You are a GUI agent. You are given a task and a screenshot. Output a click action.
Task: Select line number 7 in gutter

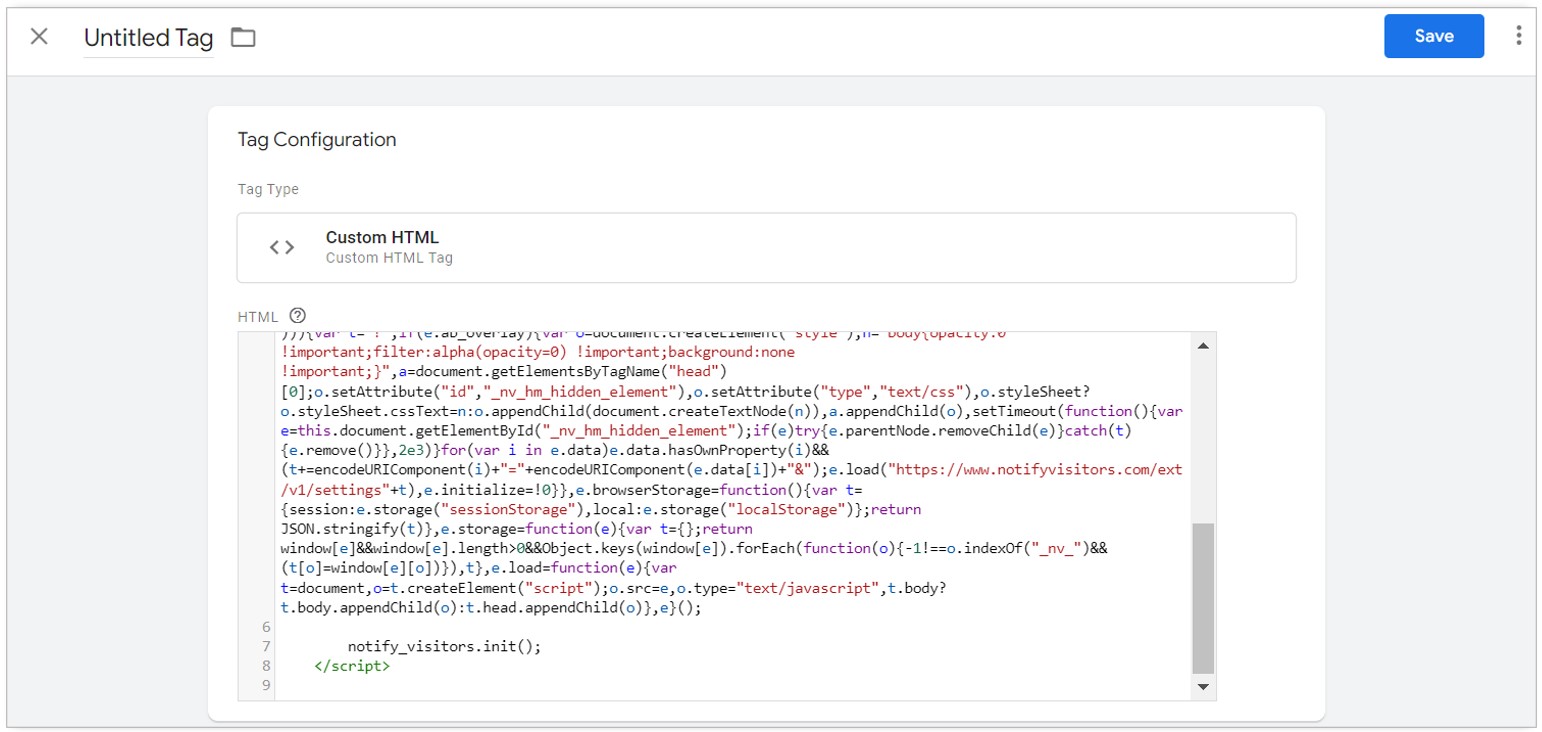pos(266,646)
